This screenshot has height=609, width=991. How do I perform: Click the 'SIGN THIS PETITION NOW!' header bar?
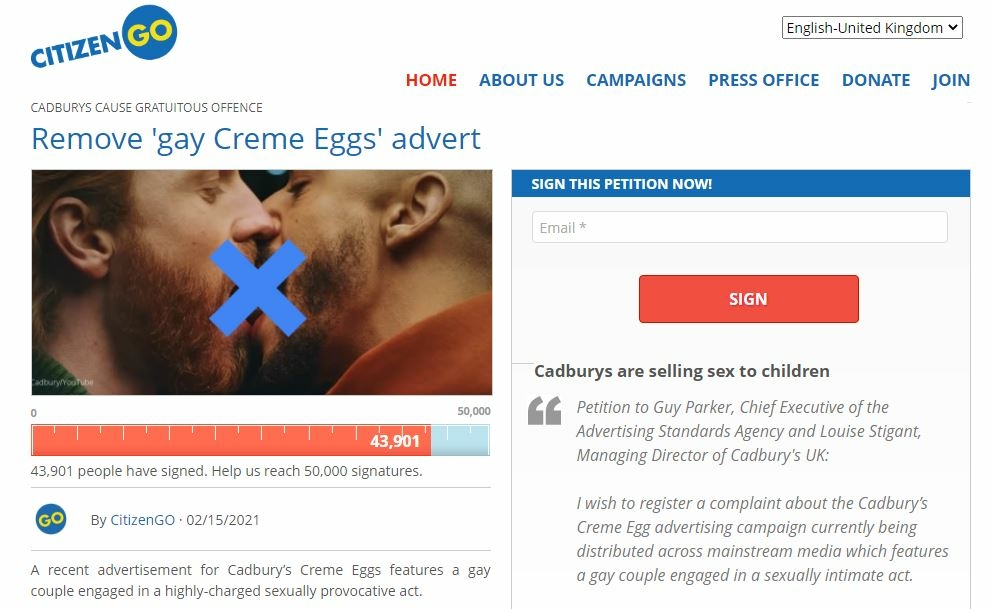click(740, 184)
